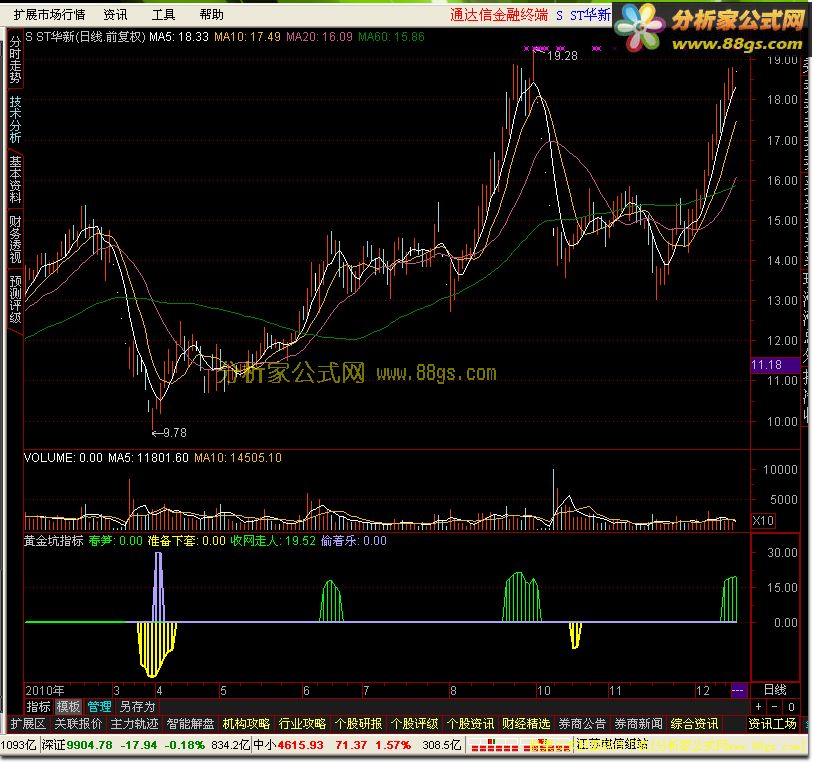The height and width of the screenshot is (763, 814).
Task: Select the 指标 tab
Action: 38,706
